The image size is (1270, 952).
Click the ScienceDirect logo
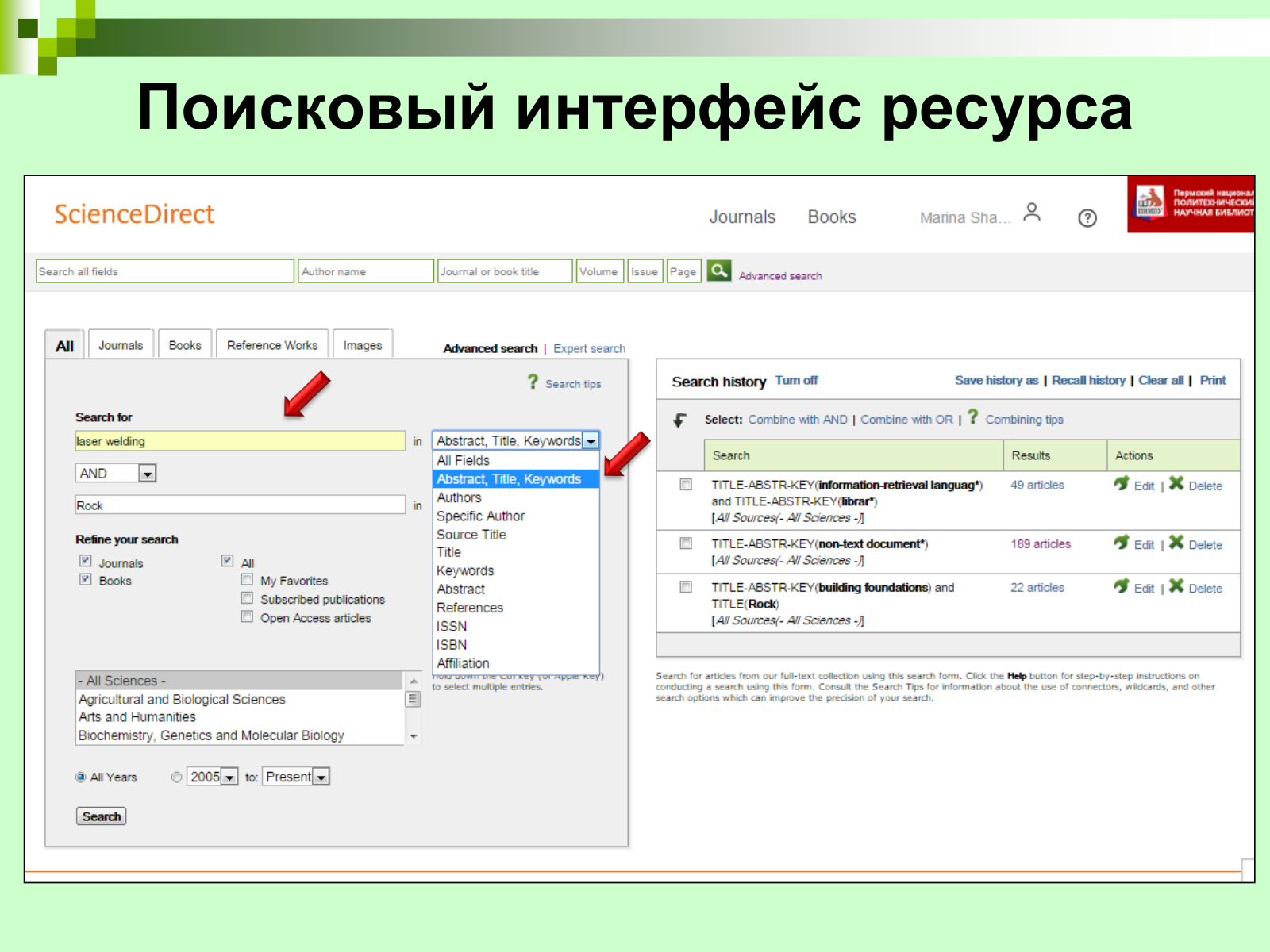click(134, 214)
